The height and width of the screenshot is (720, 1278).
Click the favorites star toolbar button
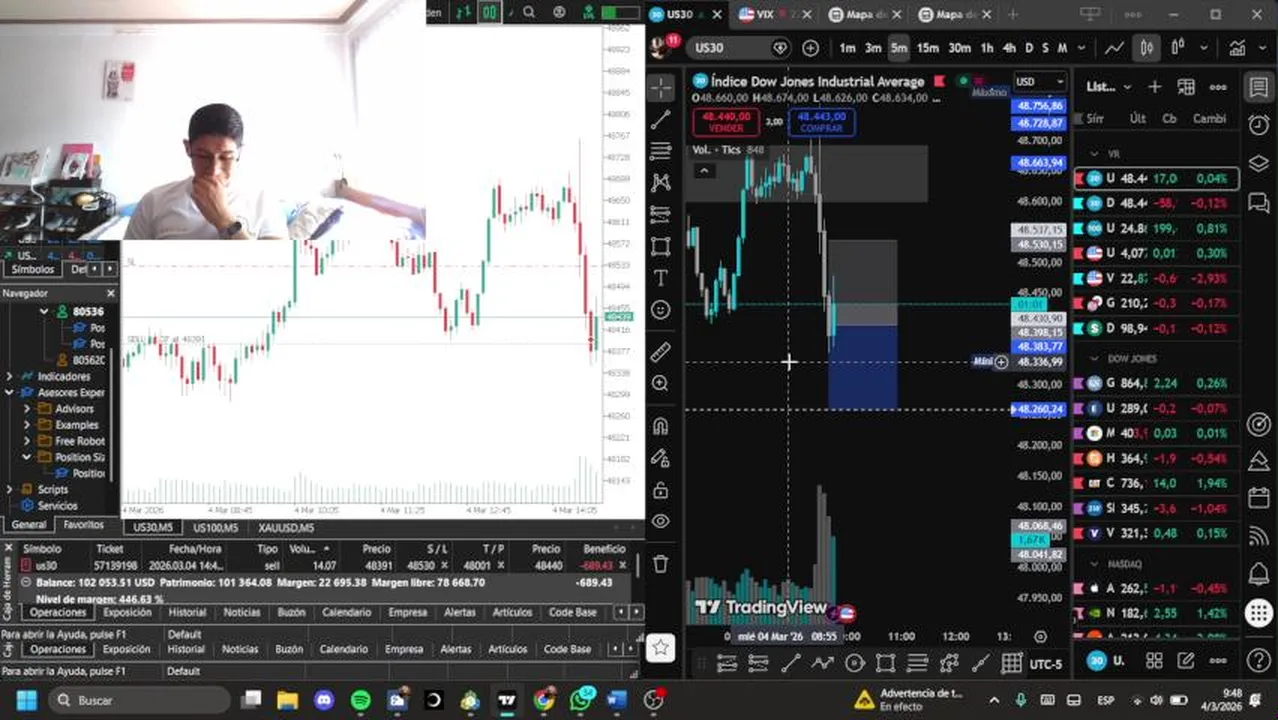coord(661,648)
